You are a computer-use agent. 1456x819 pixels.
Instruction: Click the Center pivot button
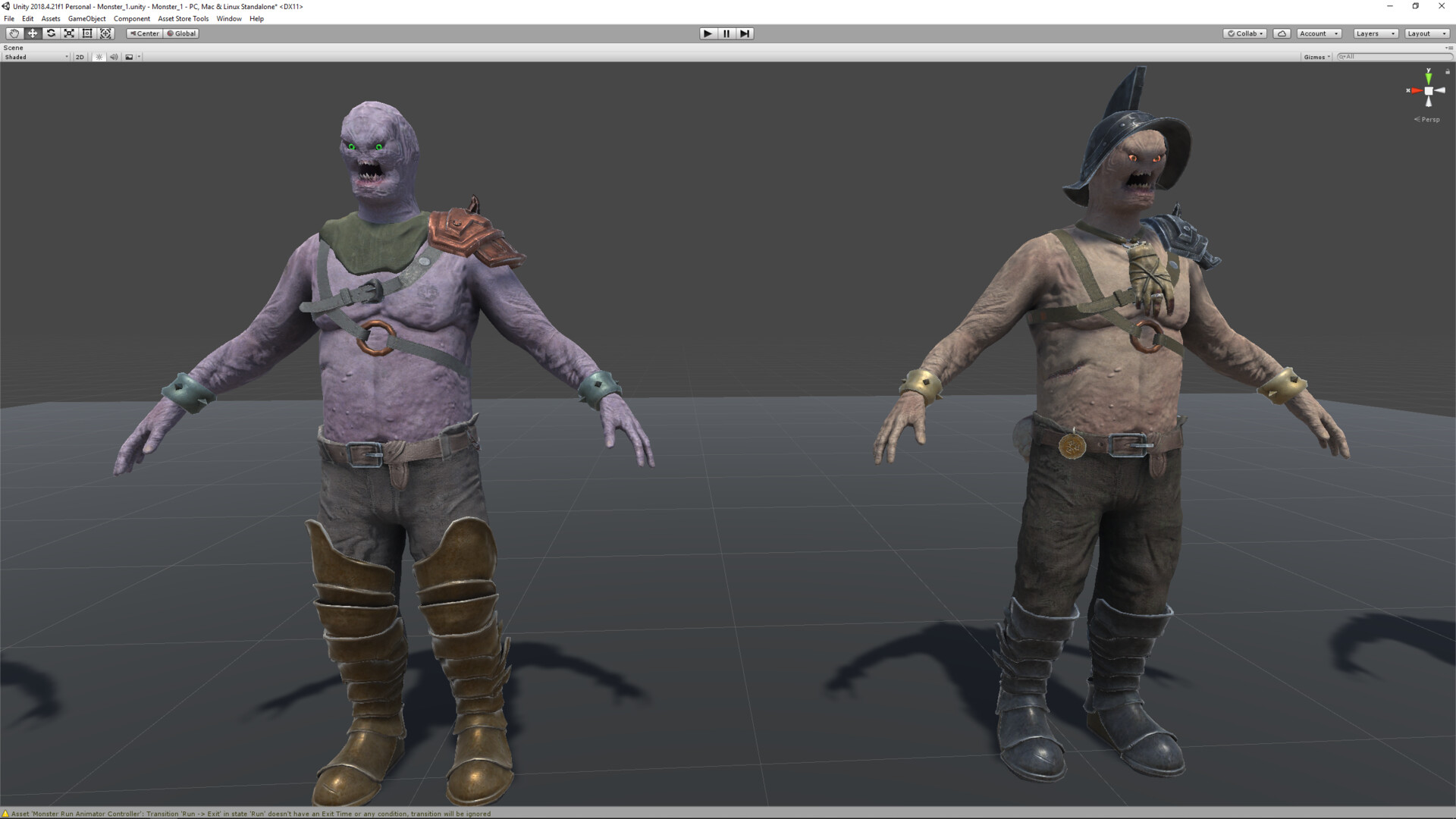(x=144, y=33)
